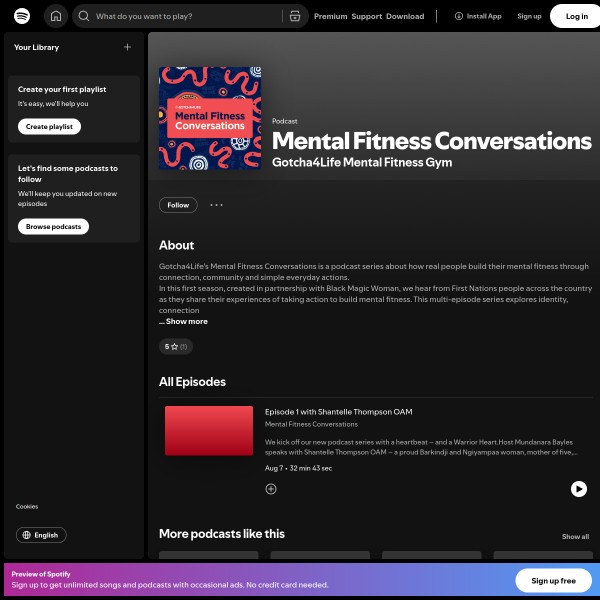Open the three-dot more options menu
Viewport: 600px width, 600px height.
(216, 205)
